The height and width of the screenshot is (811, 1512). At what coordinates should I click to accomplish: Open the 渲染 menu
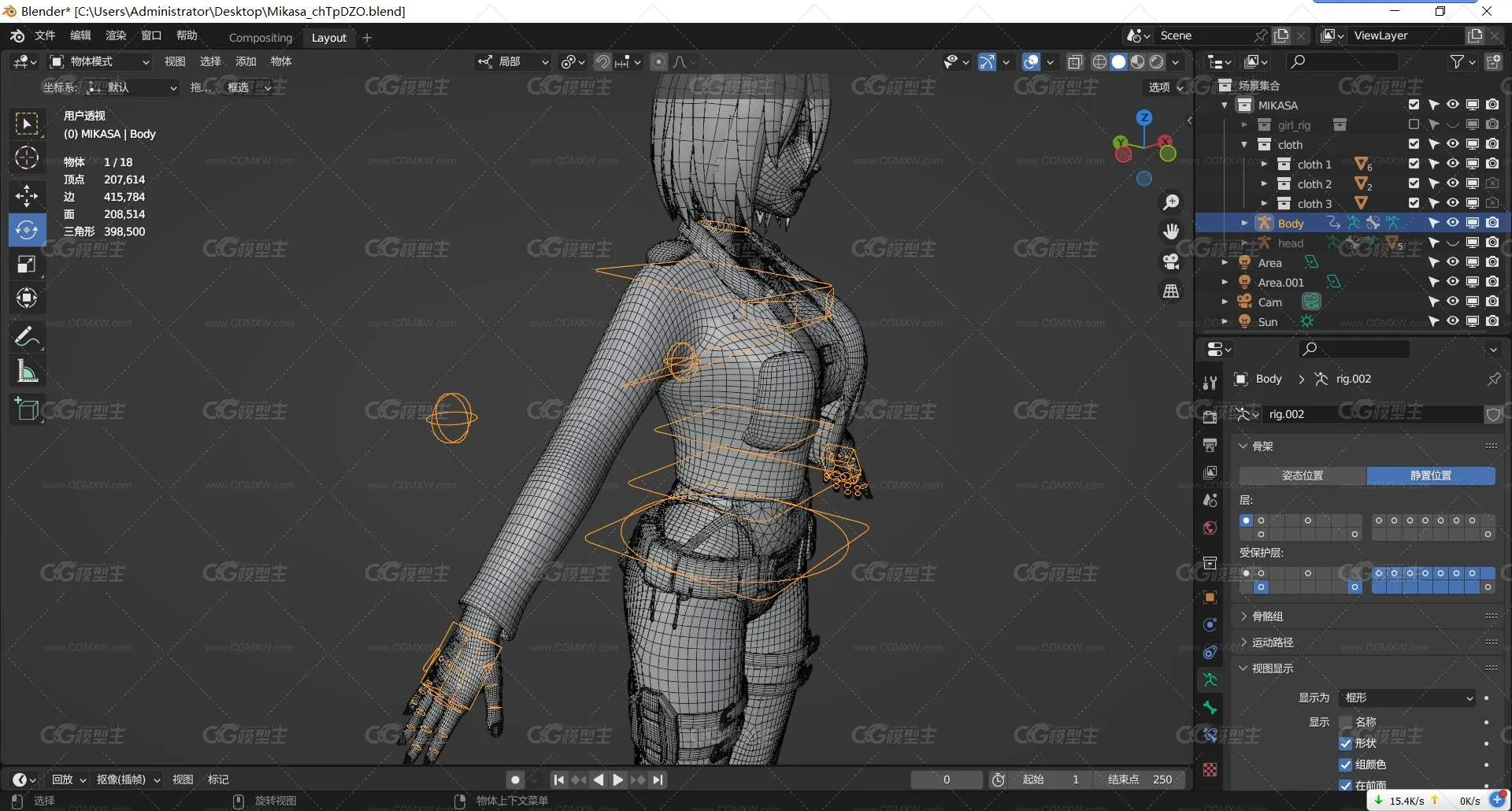tap(116, 35)
